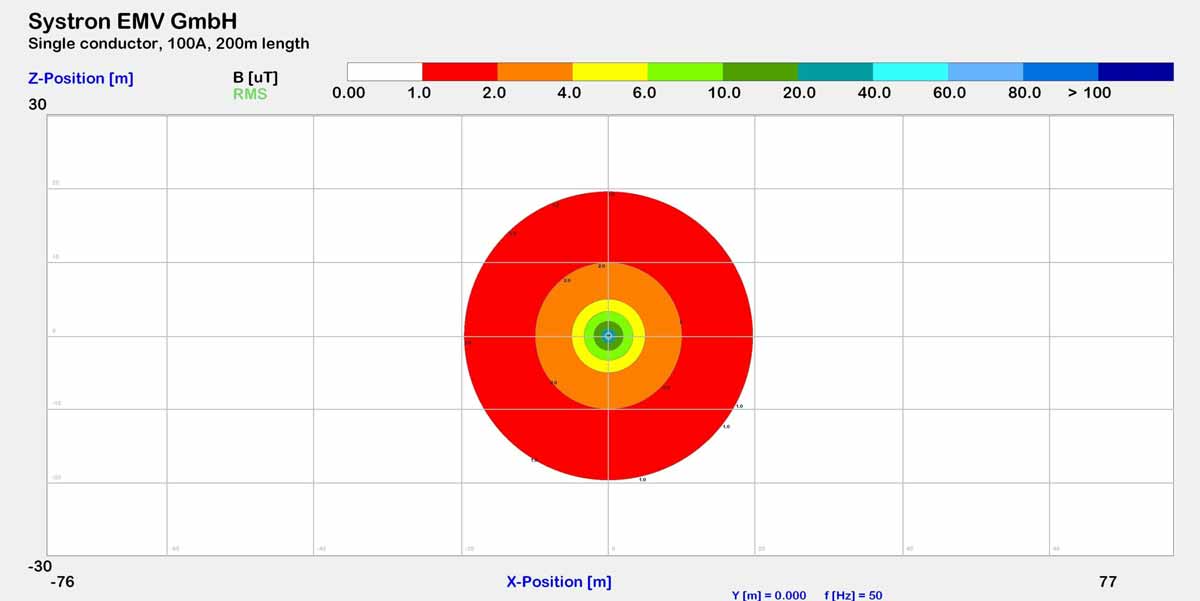Click the red 1.0 legend color swatch

(460, 71)
